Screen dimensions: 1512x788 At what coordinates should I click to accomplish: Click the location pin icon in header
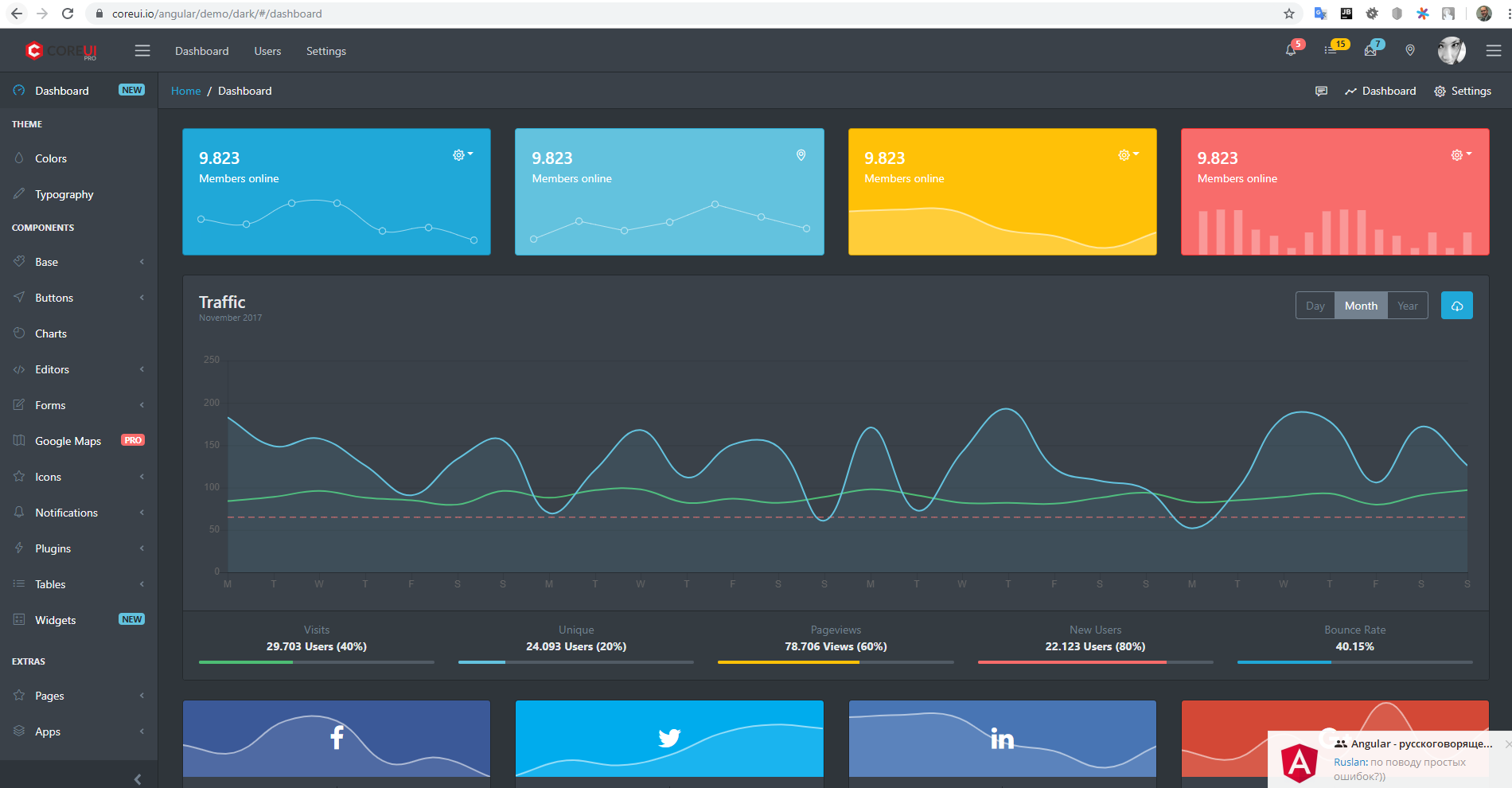(1410, 50)
